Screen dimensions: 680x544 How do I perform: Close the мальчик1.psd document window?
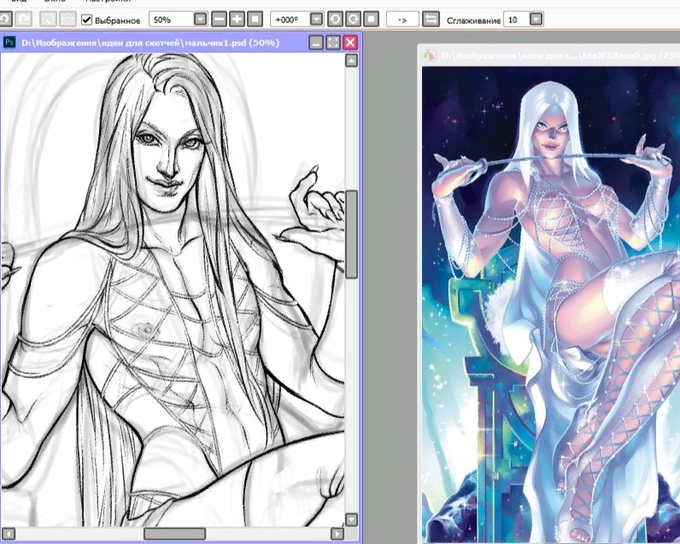coord(350,43)
